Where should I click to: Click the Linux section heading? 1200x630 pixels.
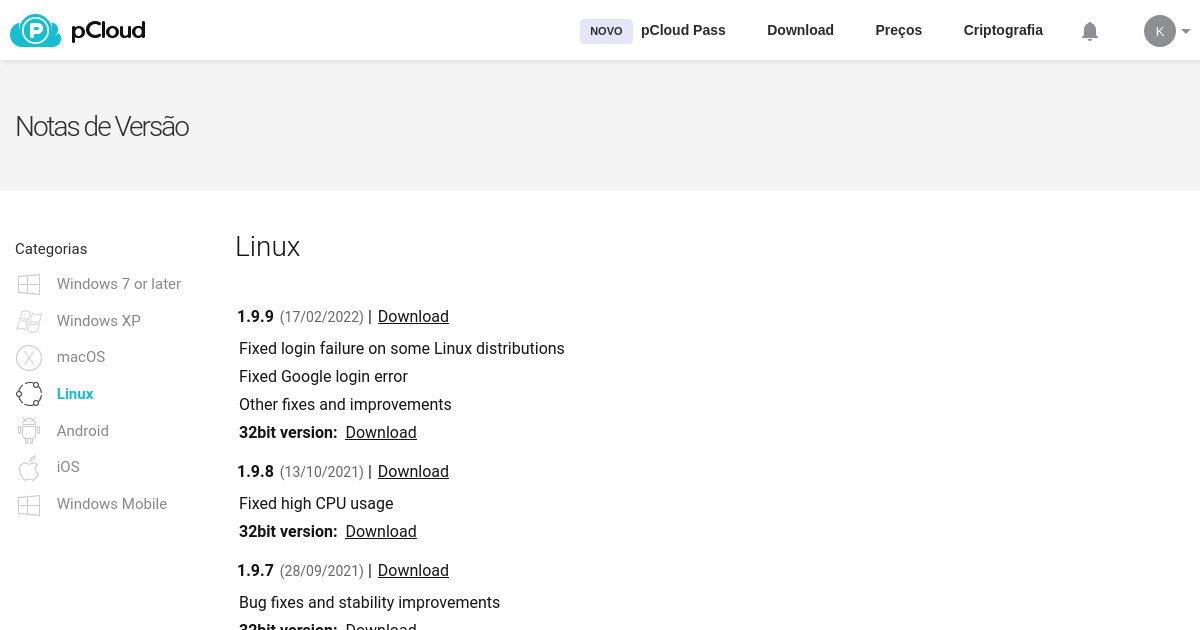click(x=268, y=247)
